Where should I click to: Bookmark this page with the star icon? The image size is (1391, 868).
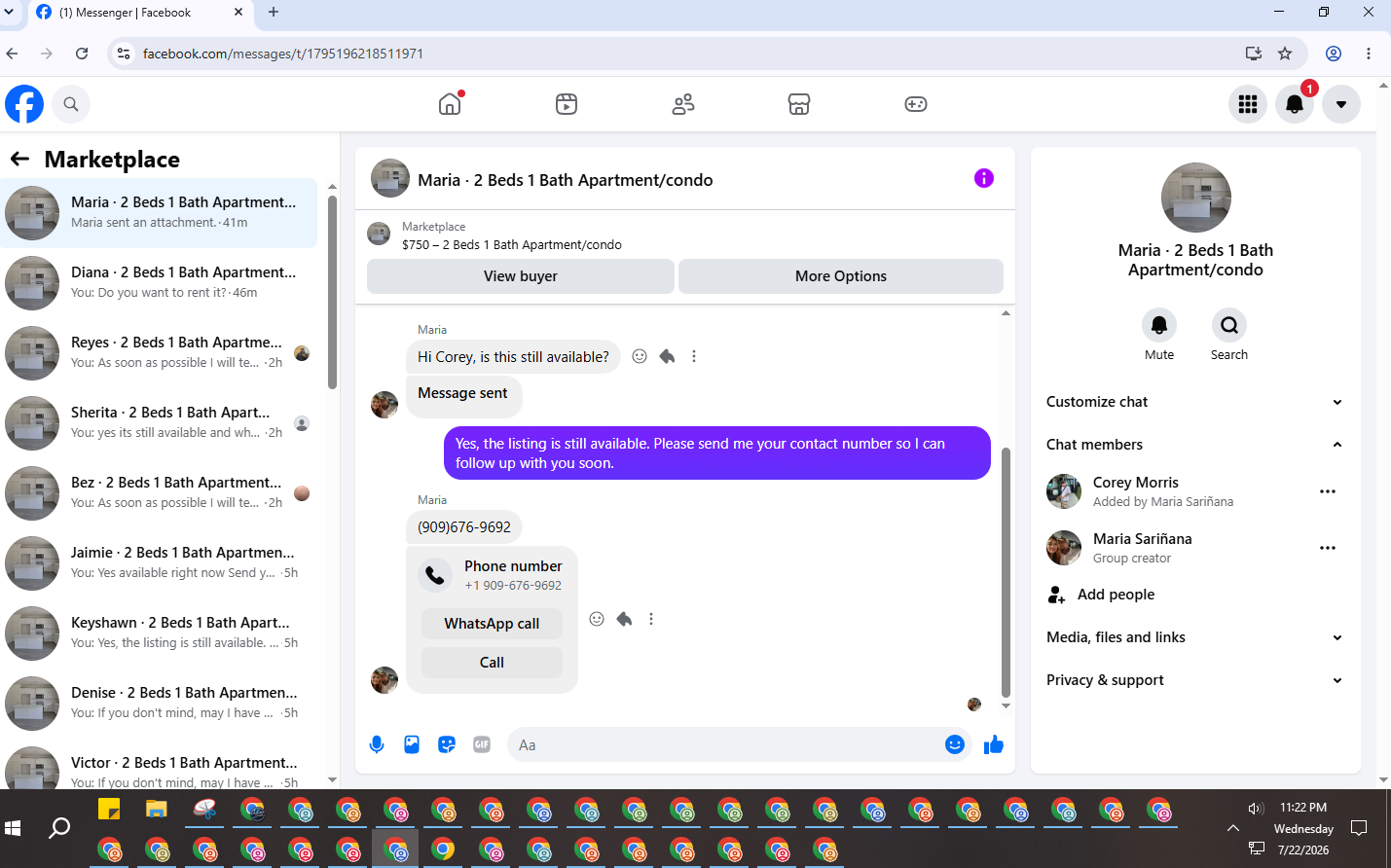pos(1285,54)
